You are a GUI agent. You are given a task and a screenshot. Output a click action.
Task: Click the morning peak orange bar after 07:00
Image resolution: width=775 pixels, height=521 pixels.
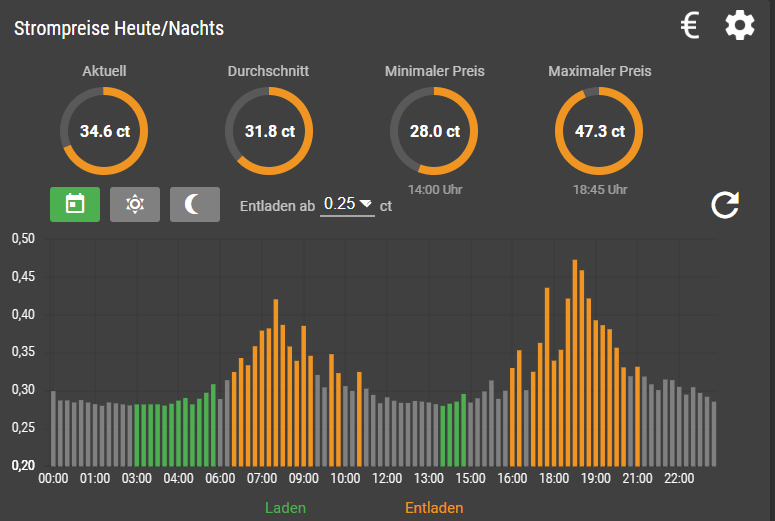click(276, 382)
